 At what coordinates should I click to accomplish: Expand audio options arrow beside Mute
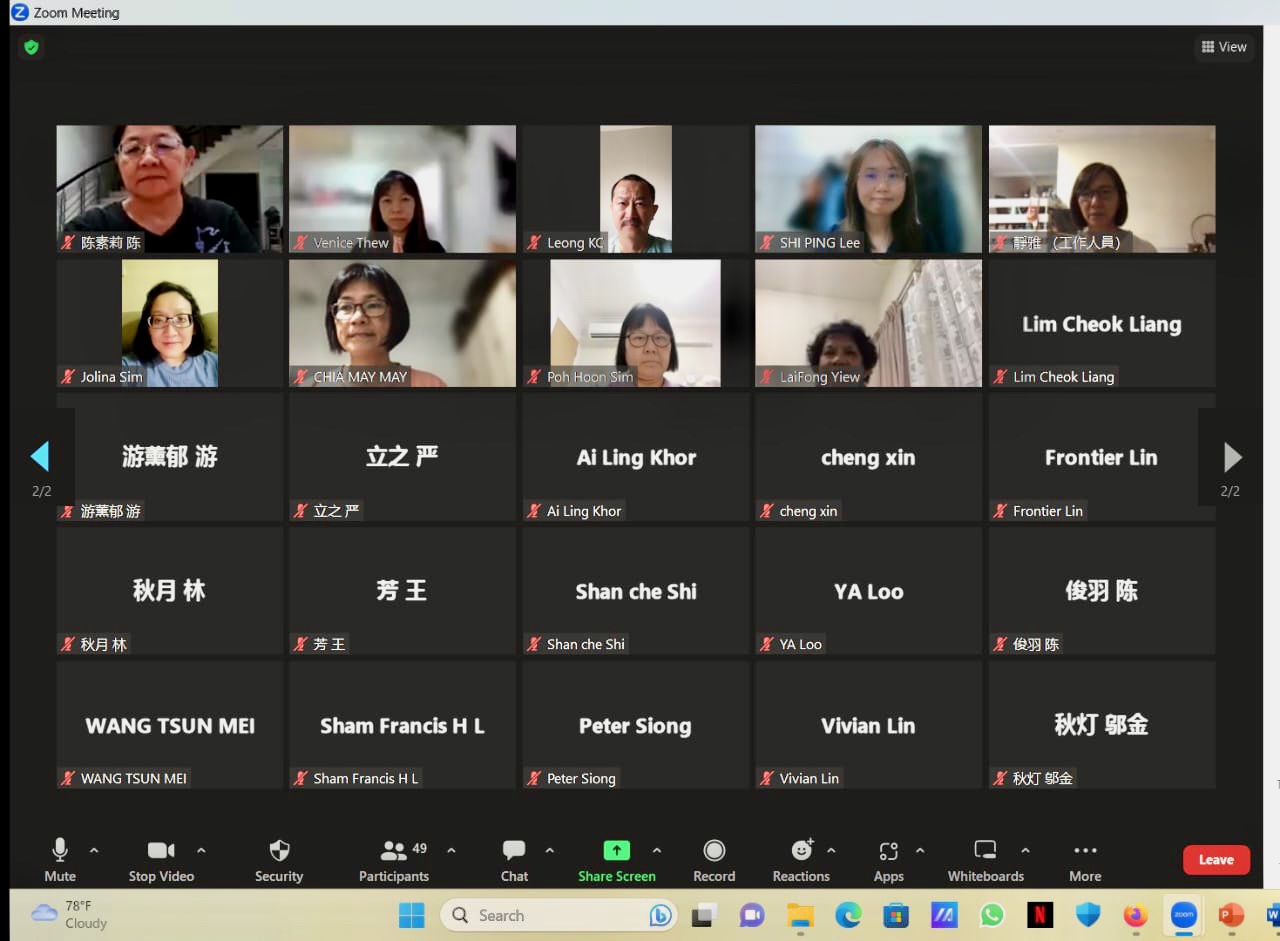click(94, 850)
